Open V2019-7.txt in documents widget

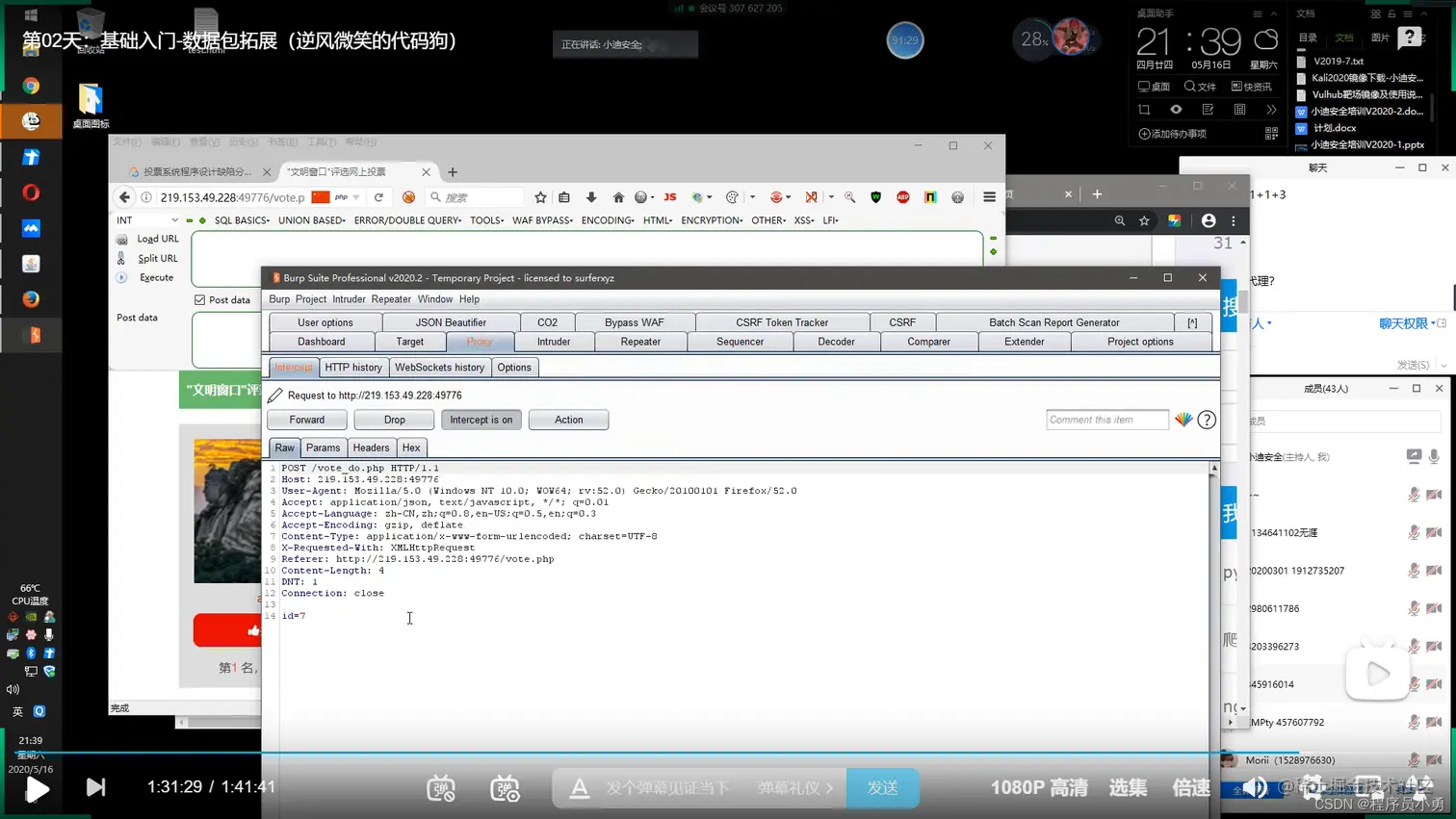[1339, 61]
